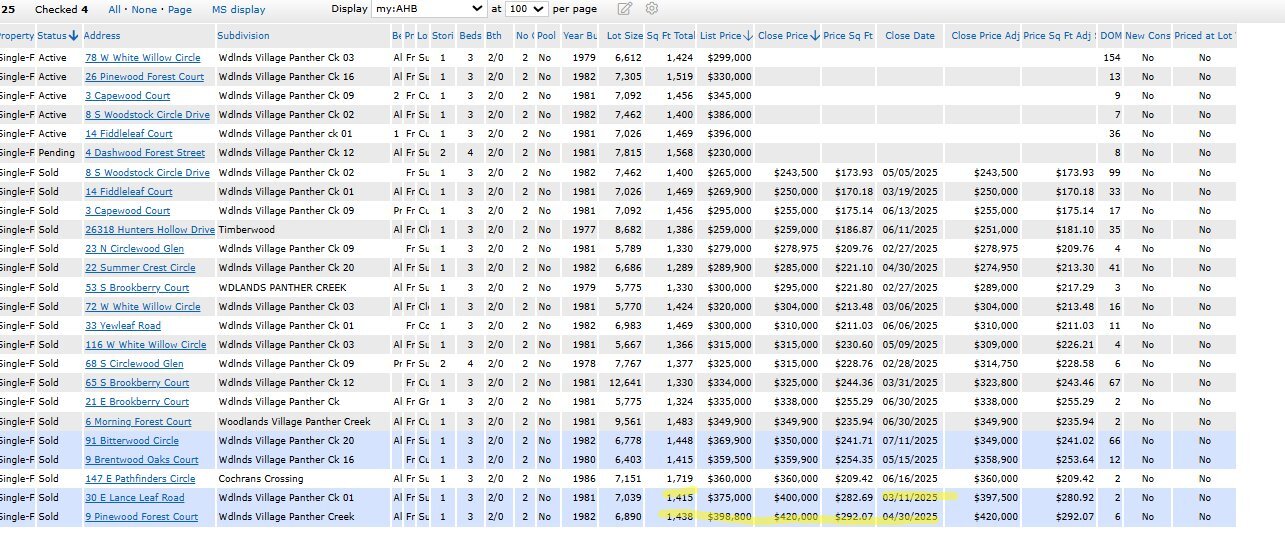Screen dimensions: 1285x539
Task: Open 78 W White Willow Circle listing
Action: tap(142, 58)
